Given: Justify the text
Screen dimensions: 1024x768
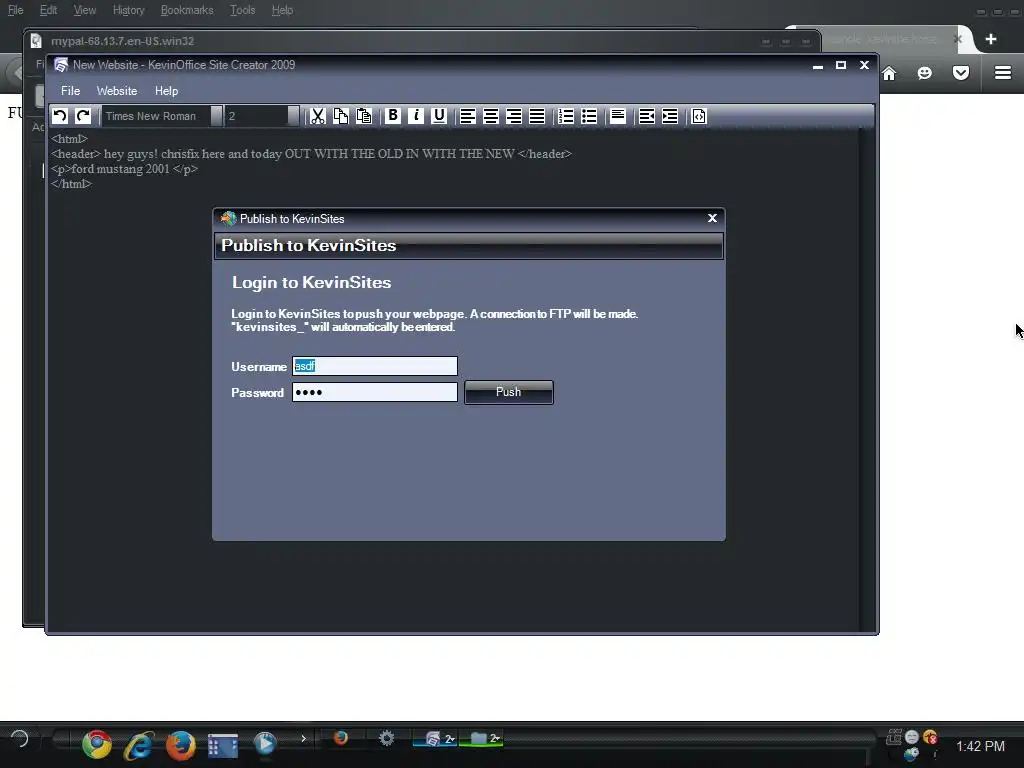Looking at the screenshot, I should 537,116.
